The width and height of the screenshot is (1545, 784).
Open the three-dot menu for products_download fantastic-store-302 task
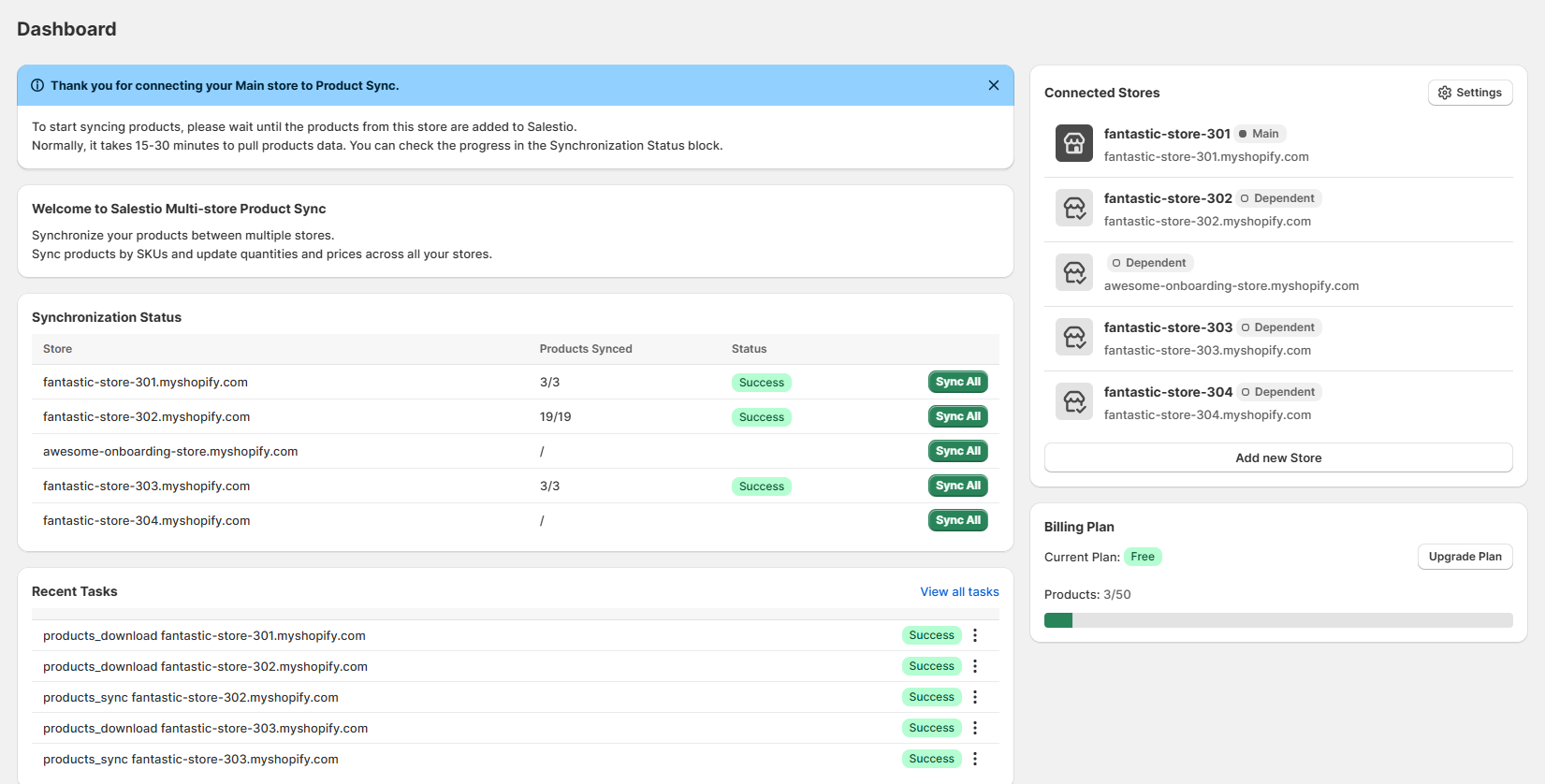[x=975, y=666]
